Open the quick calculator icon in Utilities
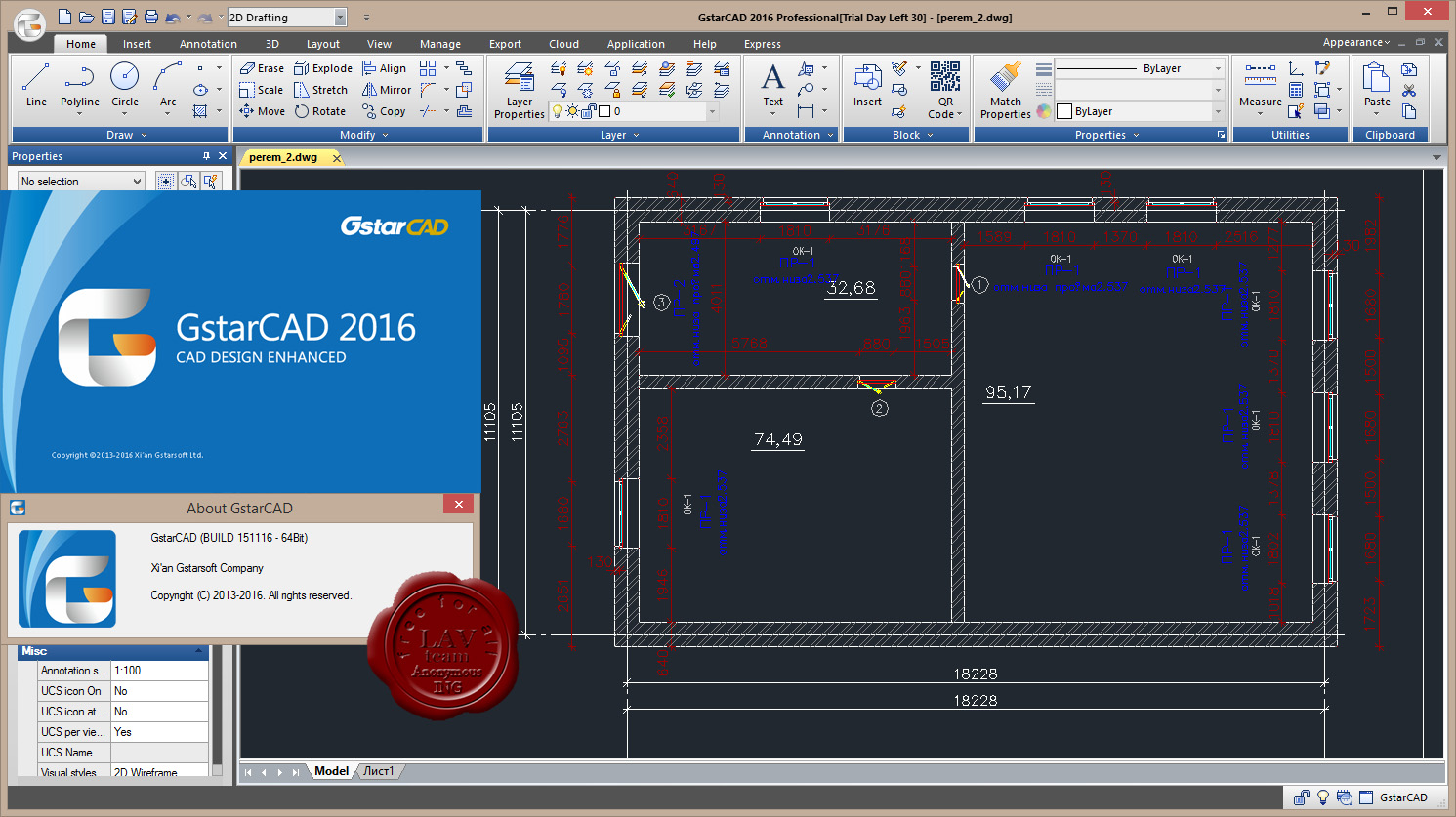This screenshot has height=817, width=1456. (1296, 90)
